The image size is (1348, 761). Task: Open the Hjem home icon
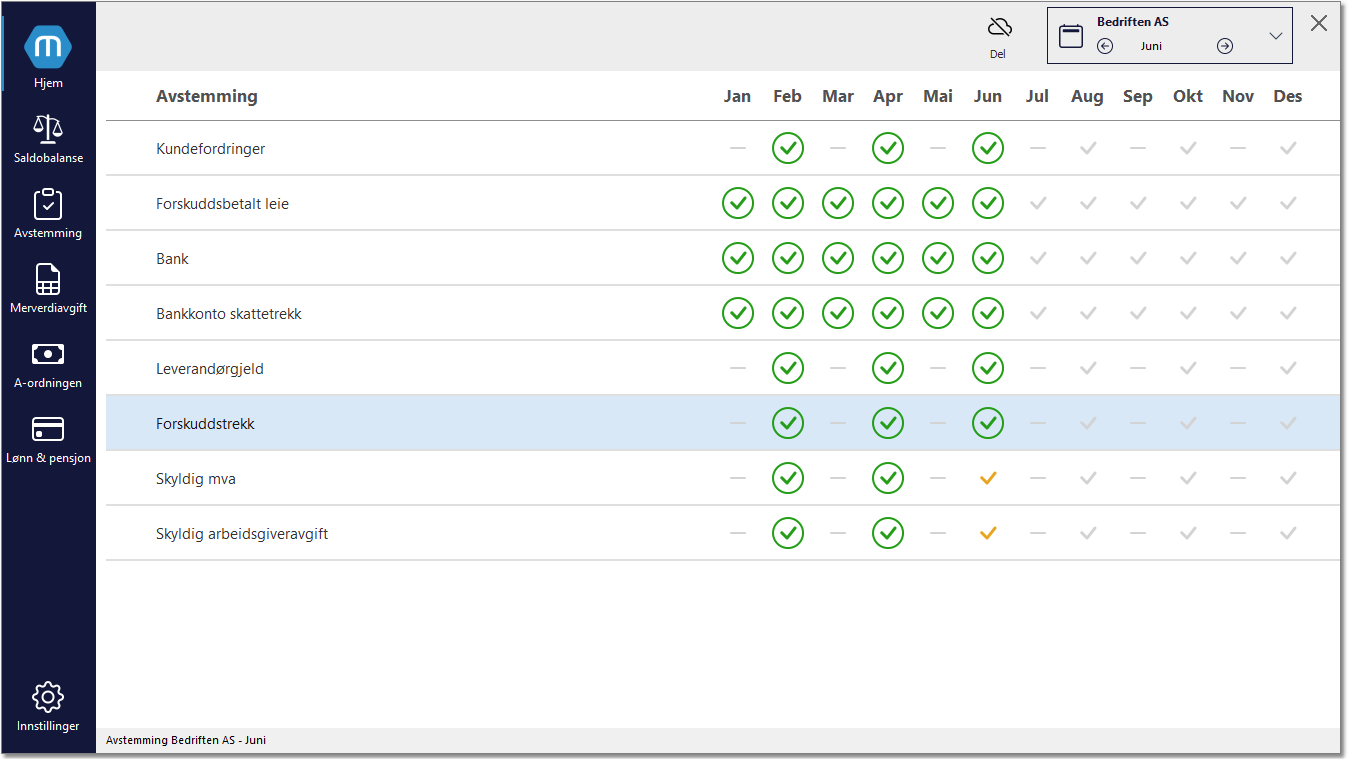(x=48, y=47)
